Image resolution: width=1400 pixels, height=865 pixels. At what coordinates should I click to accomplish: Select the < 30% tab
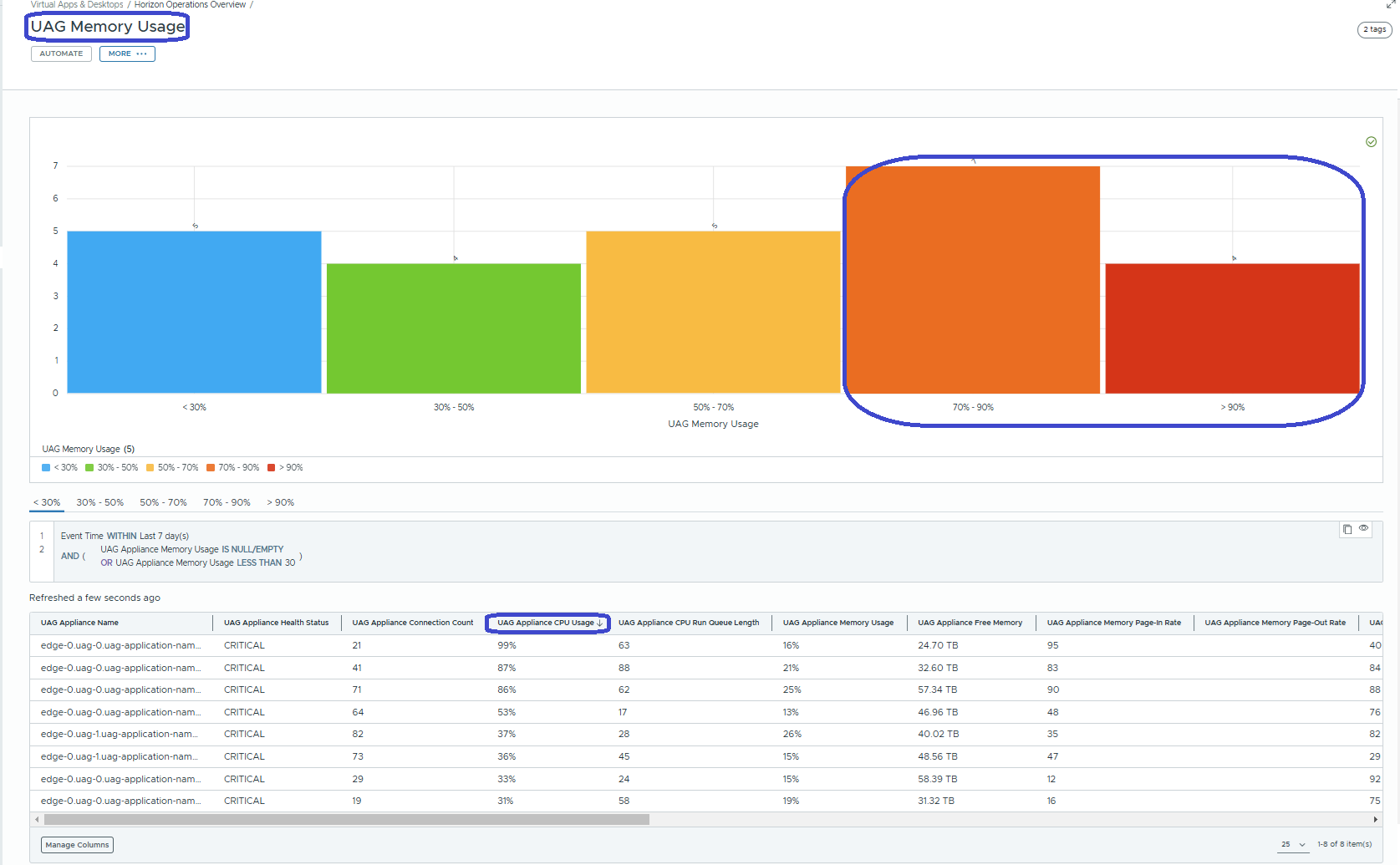pos(47,502)
